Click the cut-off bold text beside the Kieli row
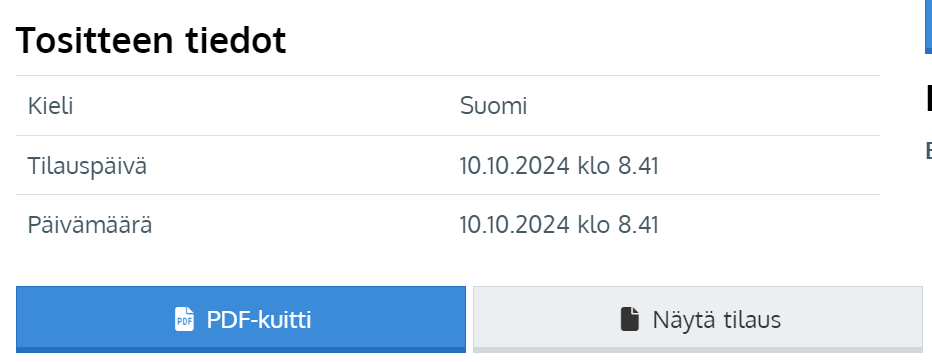Viewport: 932px width, 362px height. pos(929,100)
